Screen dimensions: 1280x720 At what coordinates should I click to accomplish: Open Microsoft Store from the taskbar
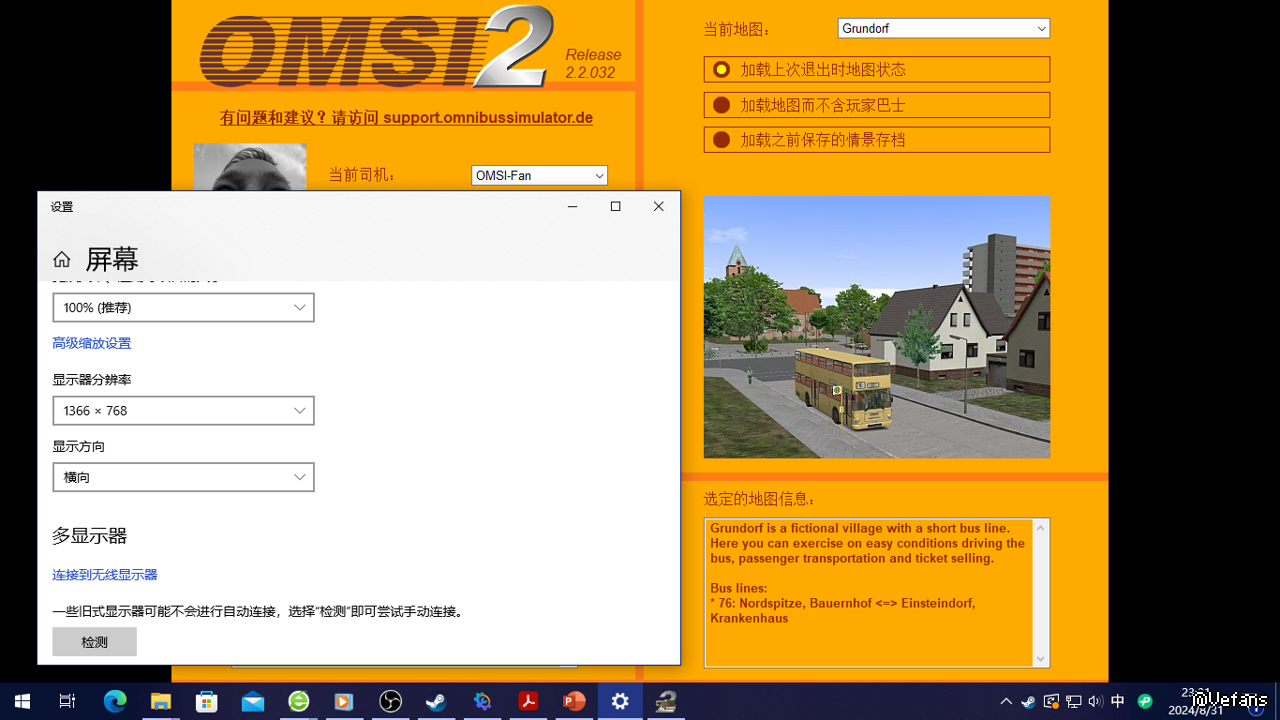pyautogui.click(x=207, y=701)
